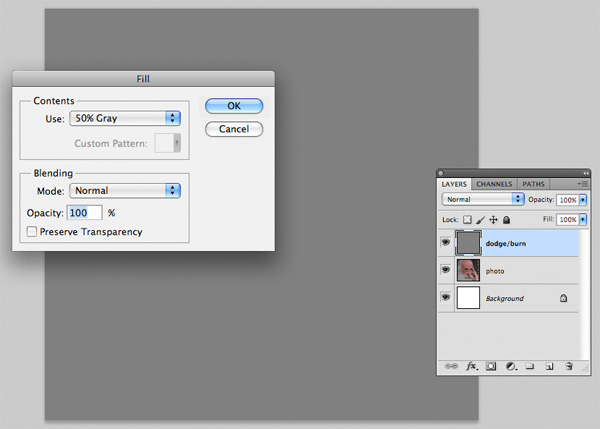The width and height of the screenshot is (600, 429).
Task: Open the layer blend mode dropdown in Layers panel
Action: click(483, 199)
